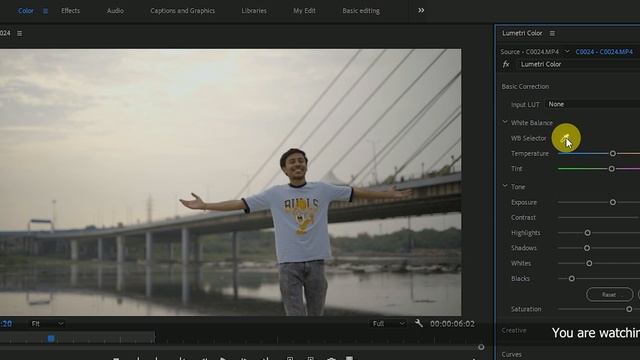This screenshot has height=360, width=640.
Task: Expand the Curves section
Action: click(511, 354)
